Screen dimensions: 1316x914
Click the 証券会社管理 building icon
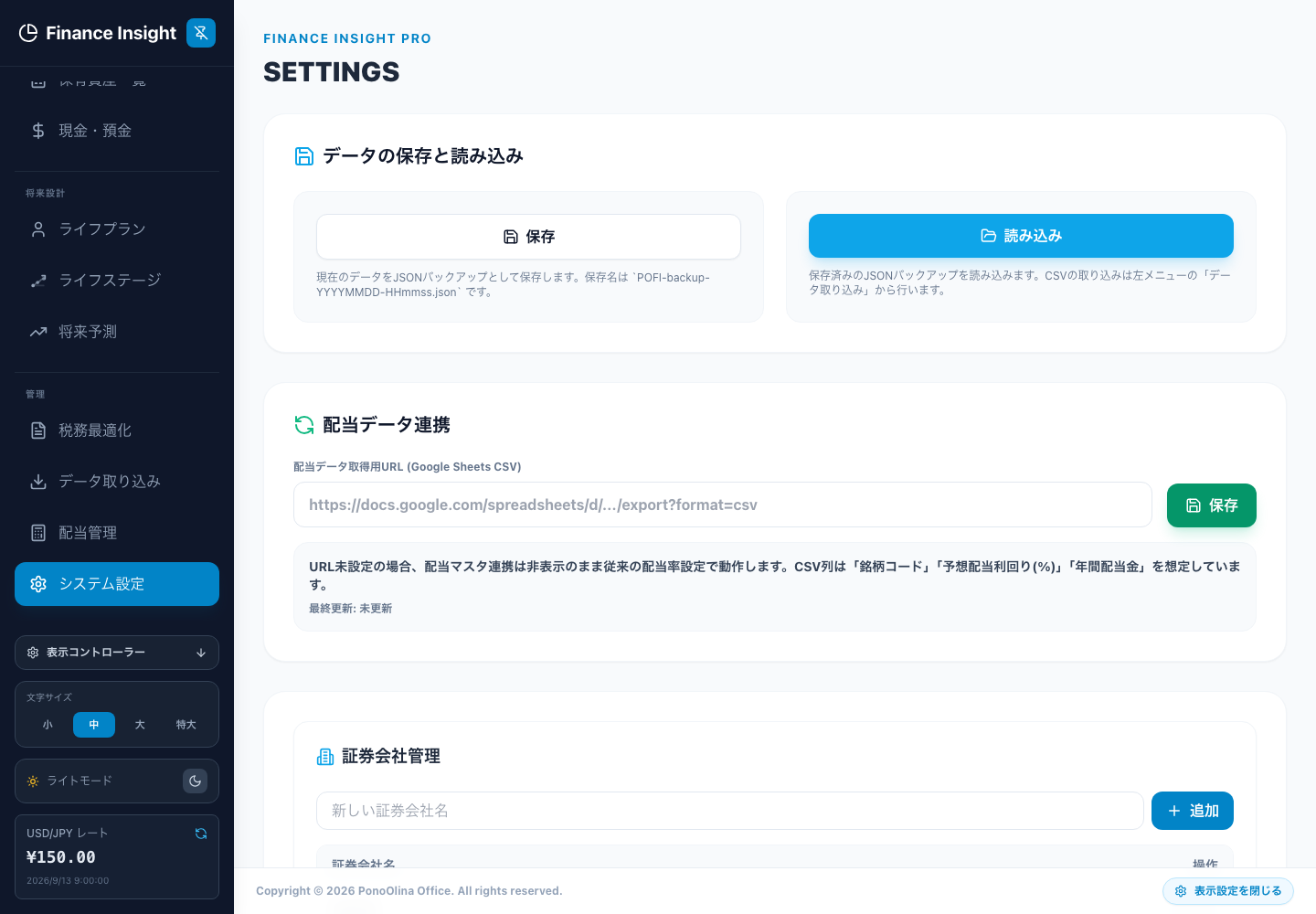click(325, 757)
